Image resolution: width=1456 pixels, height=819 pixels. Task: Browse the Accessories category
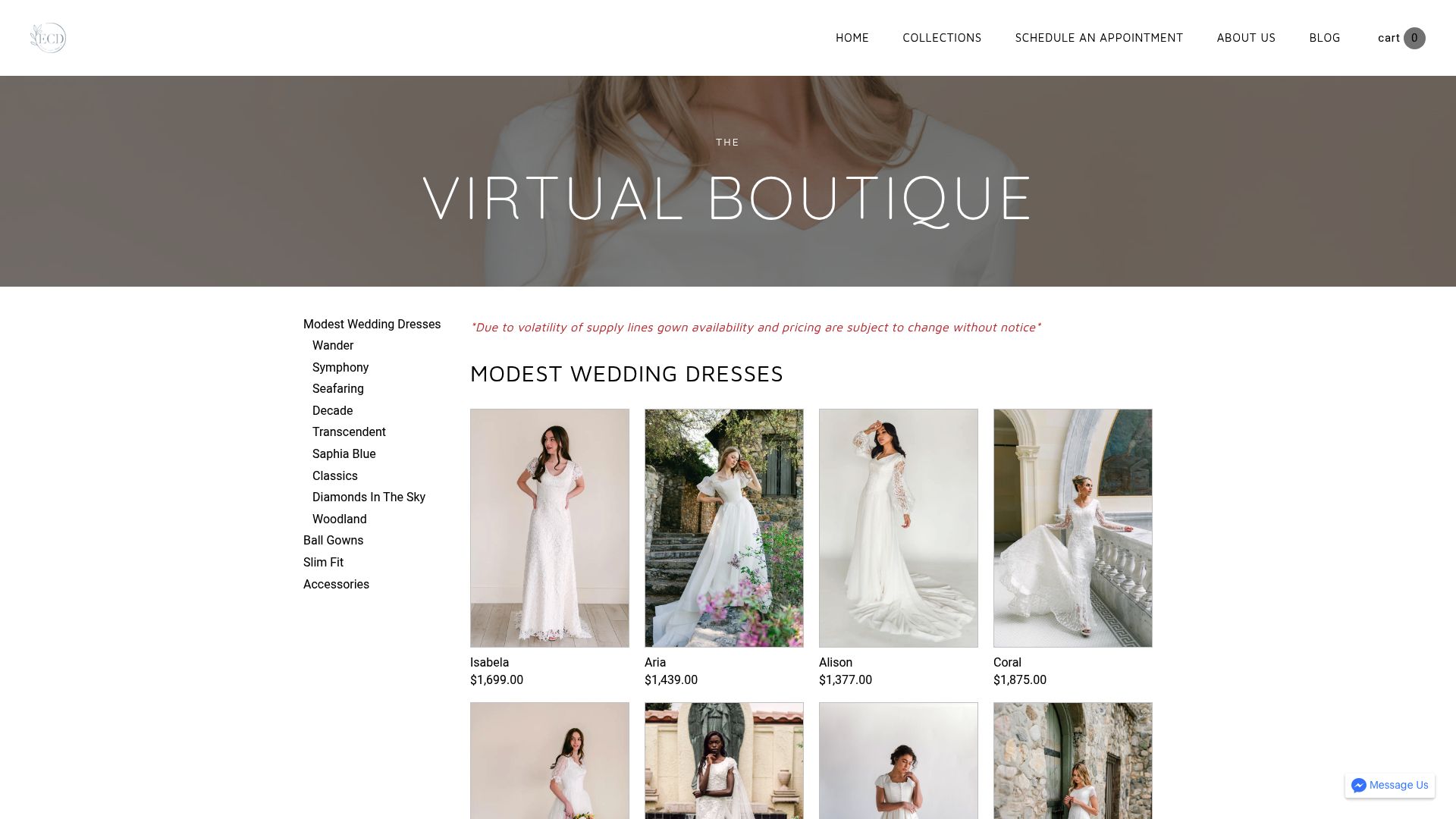pyautogui.click(x=336, y=584)
